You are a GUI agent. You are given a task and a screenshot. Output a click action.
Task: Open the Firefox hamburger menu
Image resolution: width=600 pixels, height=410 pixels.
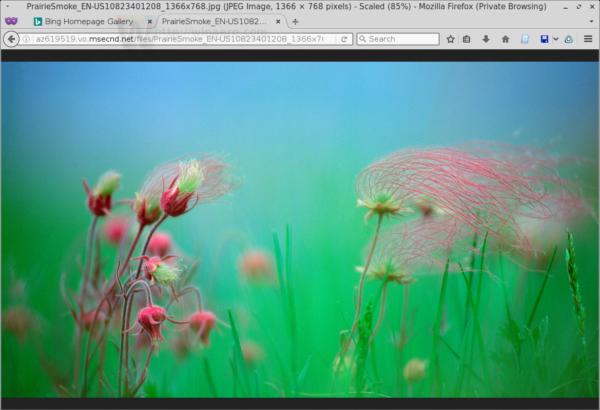[588, 39]
